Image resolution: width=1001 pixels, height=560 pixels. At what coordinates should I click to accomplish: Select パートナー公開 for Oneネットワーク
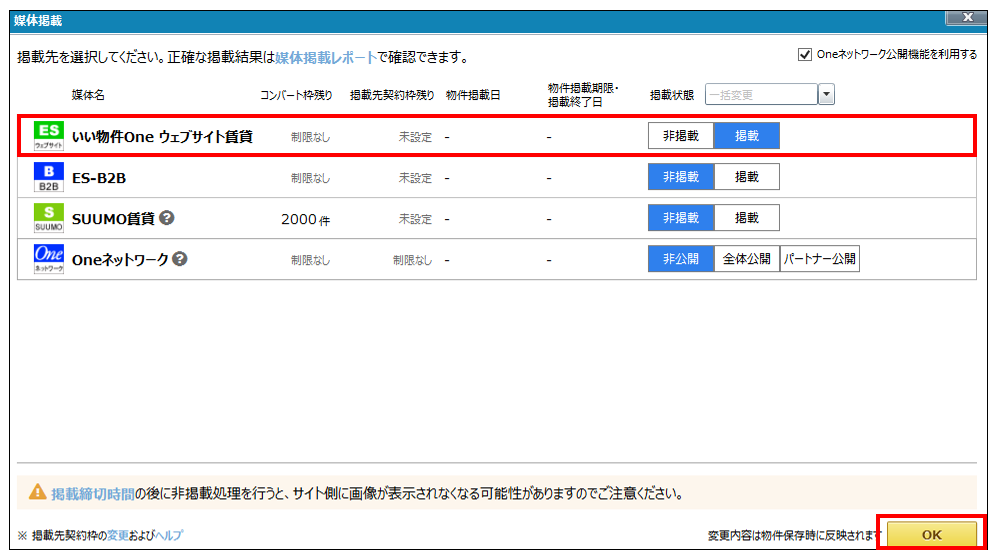coord(819,259)
